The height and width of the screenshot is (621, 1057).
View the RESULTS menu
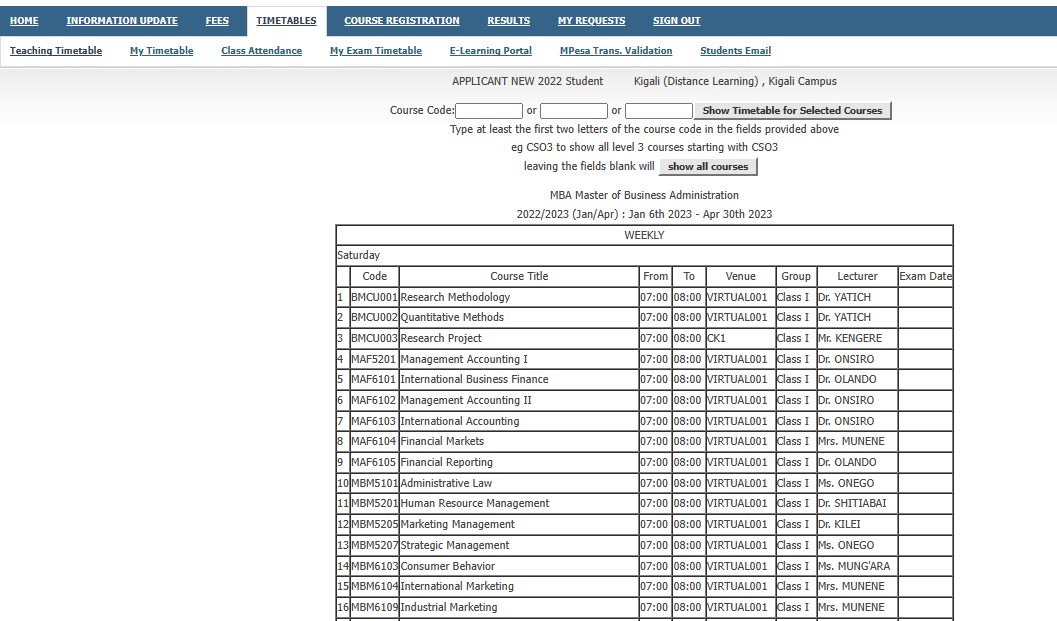point(508,21)
